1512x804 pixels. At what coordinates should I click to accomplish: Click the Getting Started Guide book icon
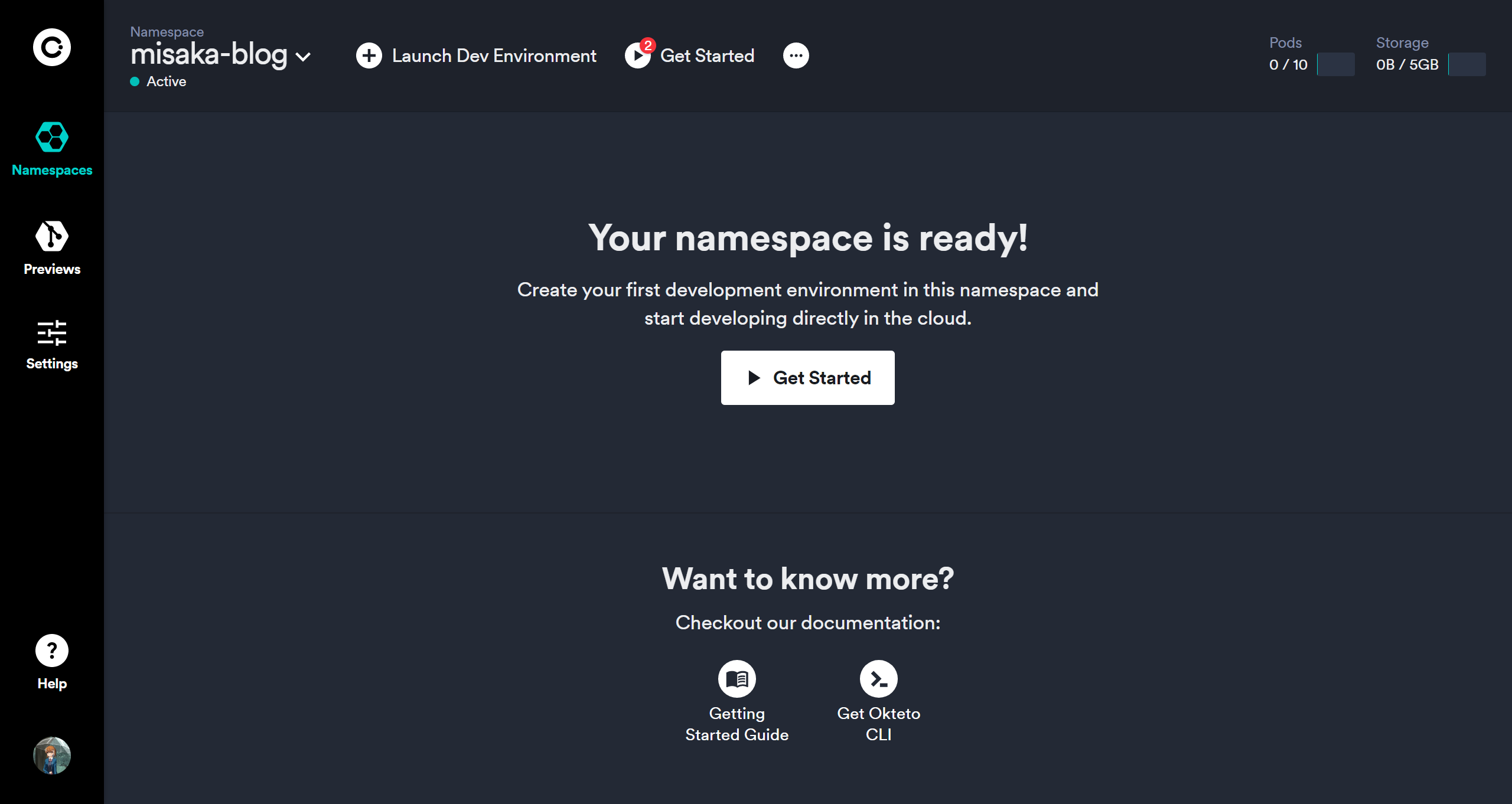pyautogui.click(x=737, y=679)
